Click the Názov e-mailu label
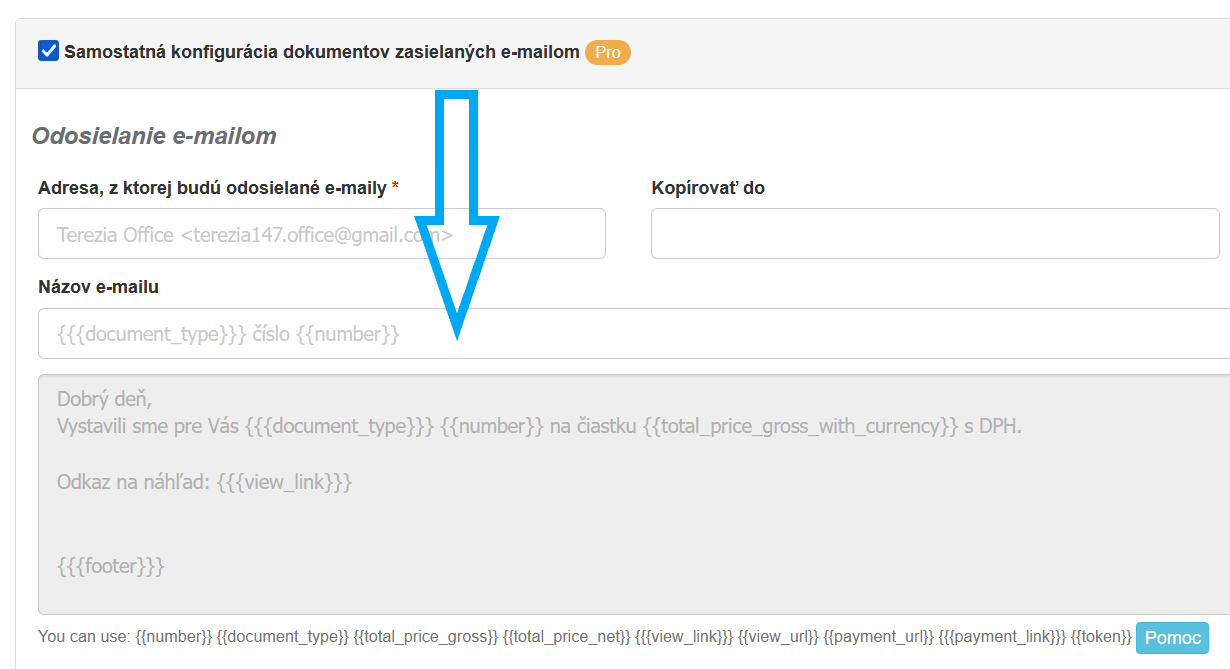Viewport: 1230px width, 669px height. (98, 287)
